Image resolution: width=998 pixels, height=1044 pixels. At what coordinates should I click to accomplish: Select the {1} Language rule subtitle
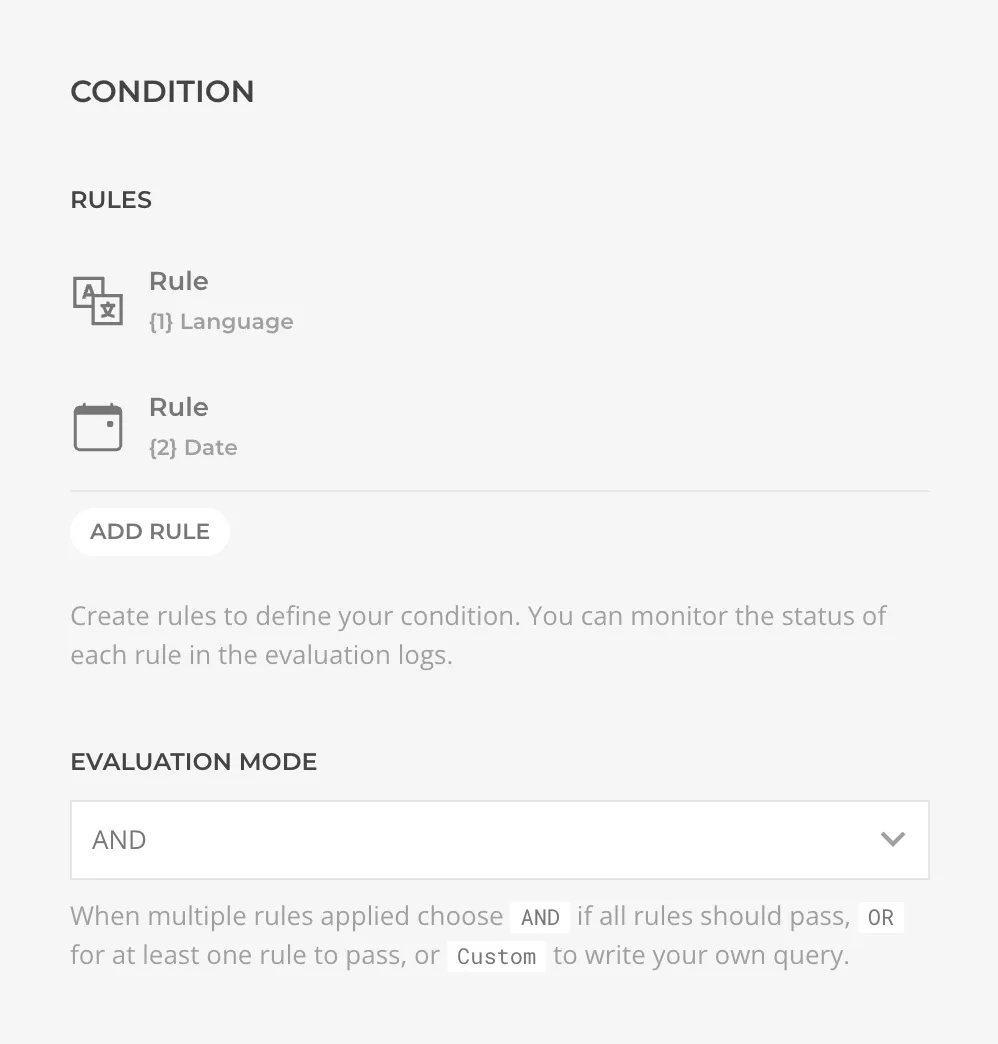click(x=221, y=322)
